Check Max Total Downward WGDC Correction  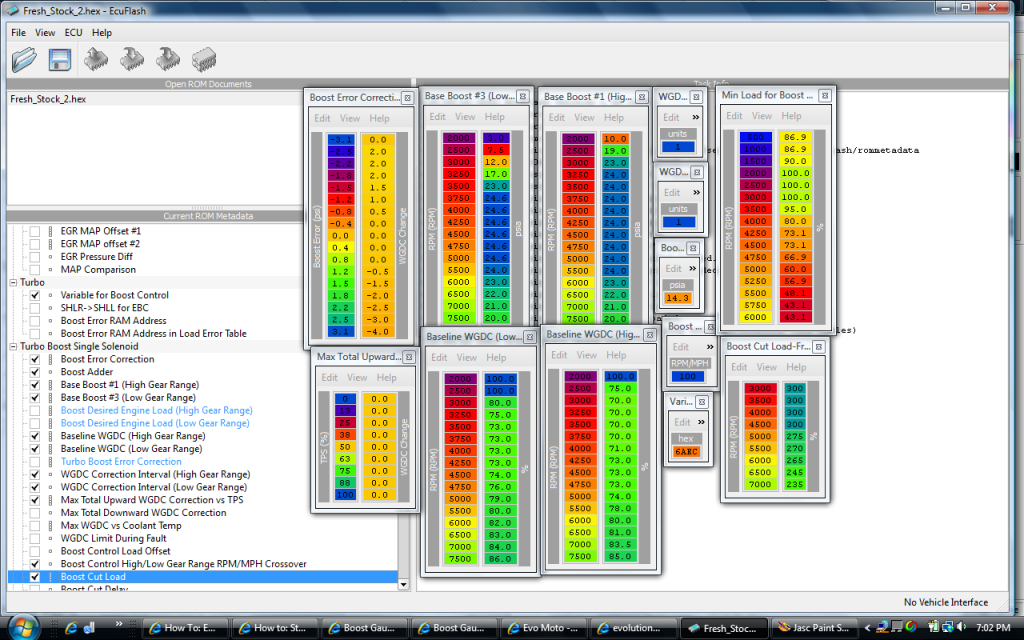(35, 513)
